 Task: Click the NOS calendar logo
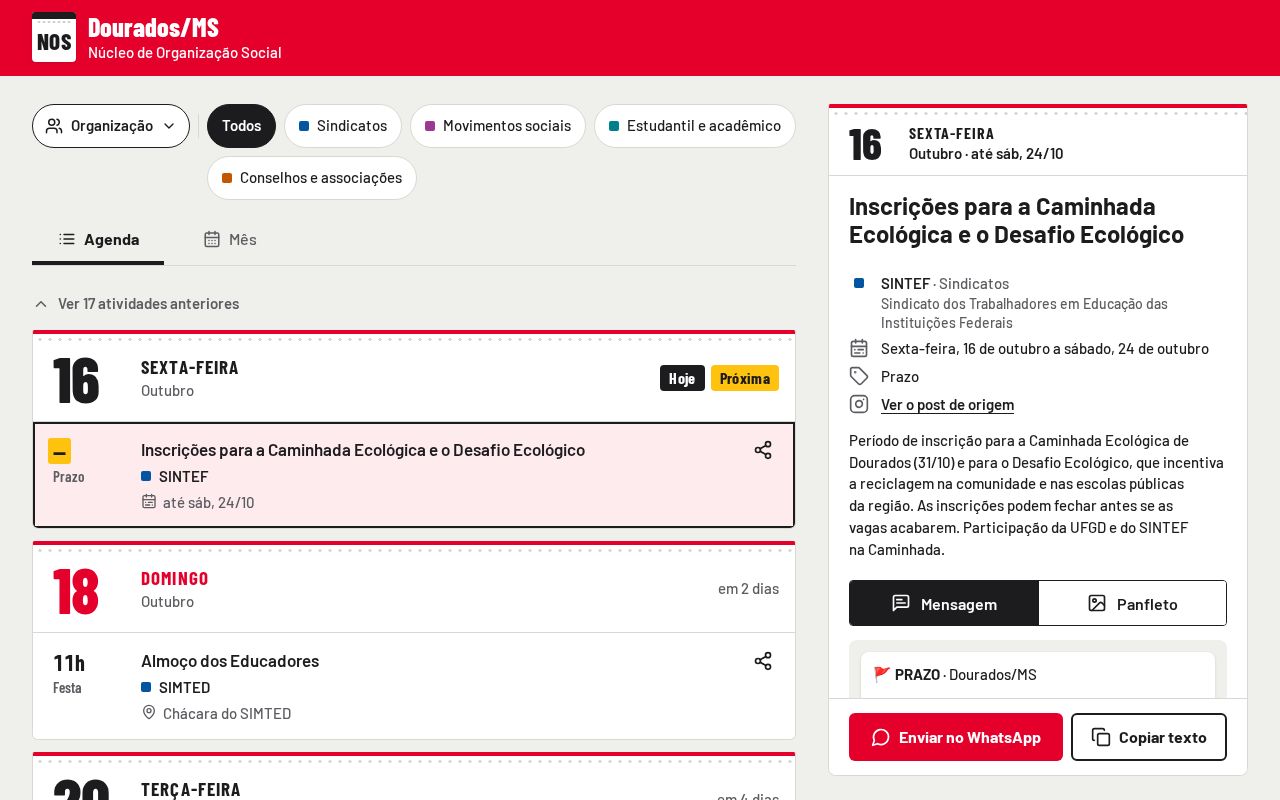point(54,37)
